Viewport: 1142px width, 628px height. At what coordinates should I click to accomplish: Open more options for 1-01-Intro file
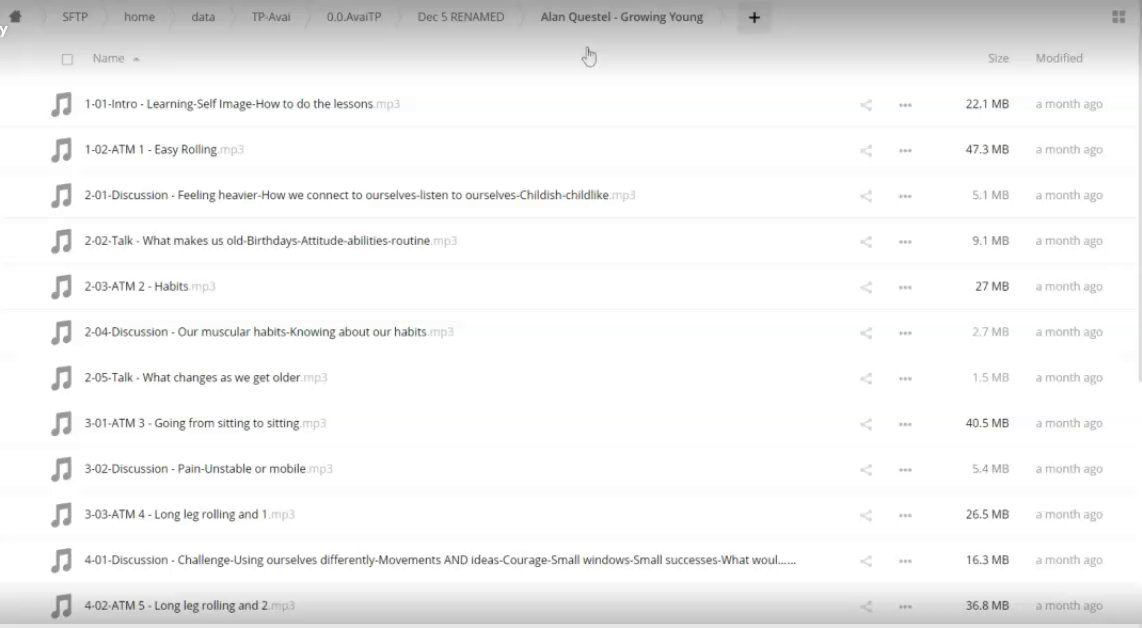pos(905,105)
